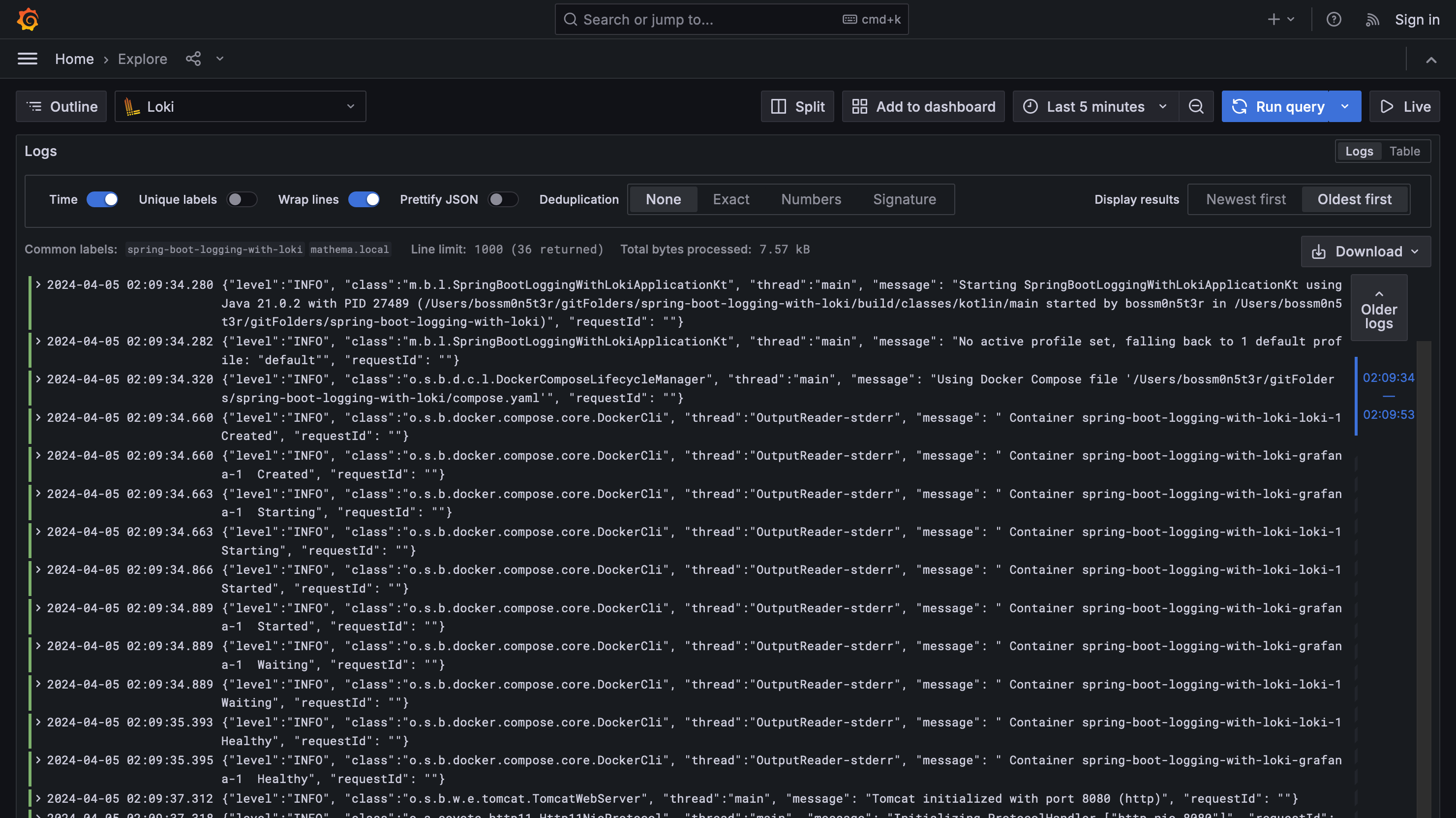1456x818 pixels.
Task: Open the news feed RSS icon
Action: 1372,20
